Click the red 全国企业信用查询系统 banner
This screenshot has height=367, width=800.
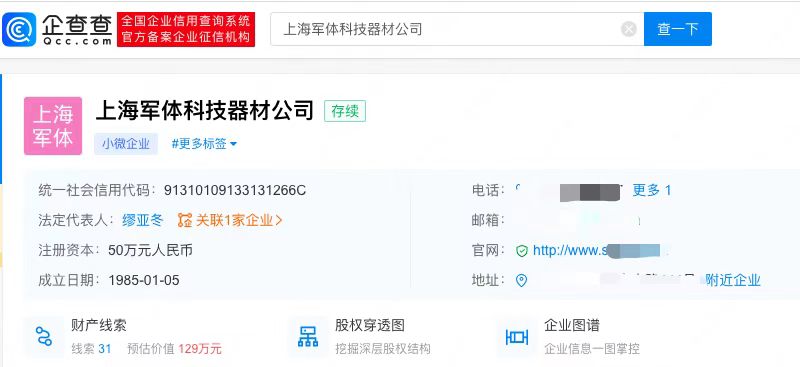coord(186,30)
